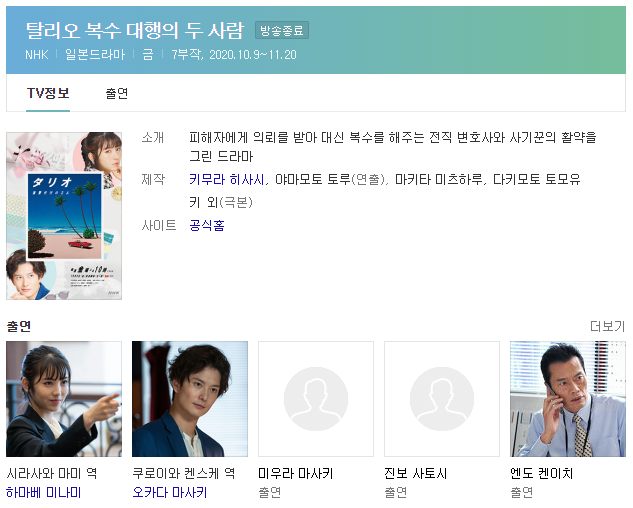The width and height of the screenshot is (633, 508).
Task: Select 진보 사토시 placeholder avatar icon
Action: [x=442, y=399]
